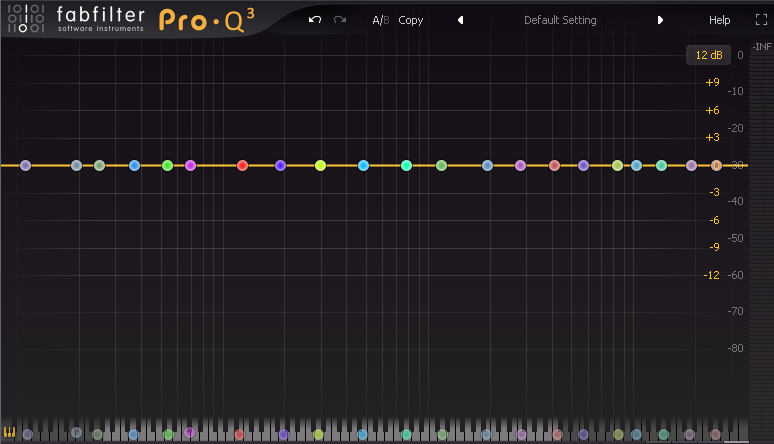This screenshot has height=444, width=774.
Task: Toggle full screen mode icon
Action: [x=761, y=20]
